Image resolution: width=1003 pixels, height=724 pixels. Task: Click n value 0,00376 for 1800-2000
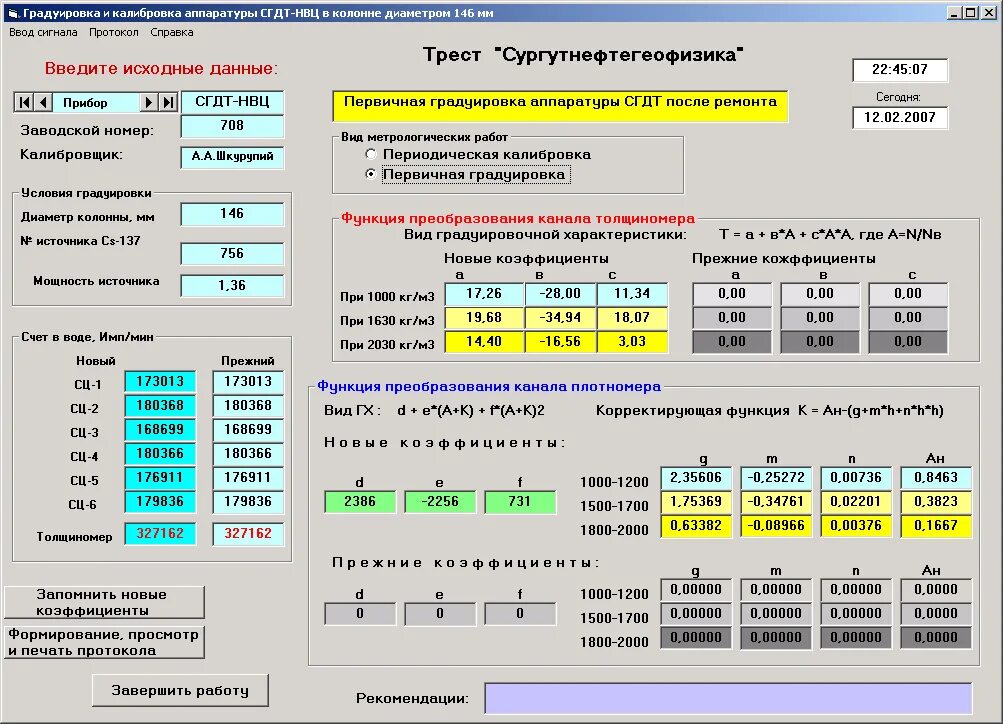tap(856, 526)
